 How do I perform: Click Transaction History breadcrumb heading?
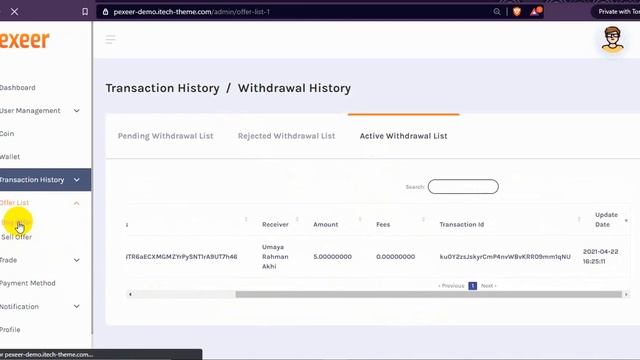coord(162,88)
